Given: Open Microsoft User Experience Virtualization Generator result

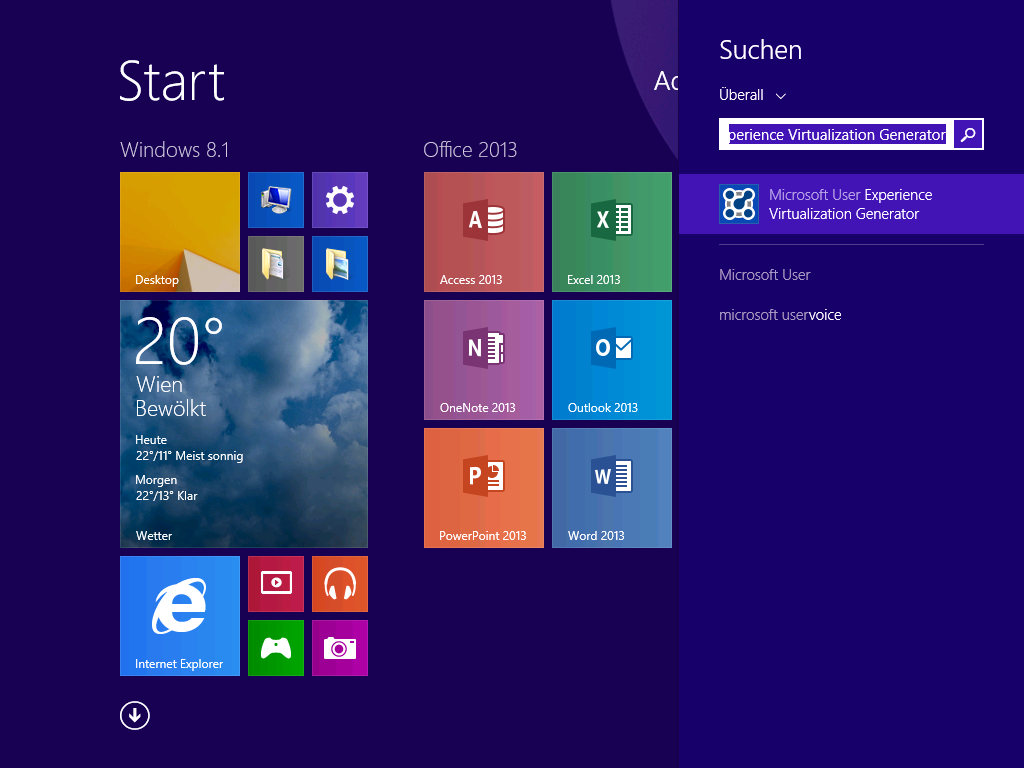Looking at the screenshot, I should tap(851, 204).
